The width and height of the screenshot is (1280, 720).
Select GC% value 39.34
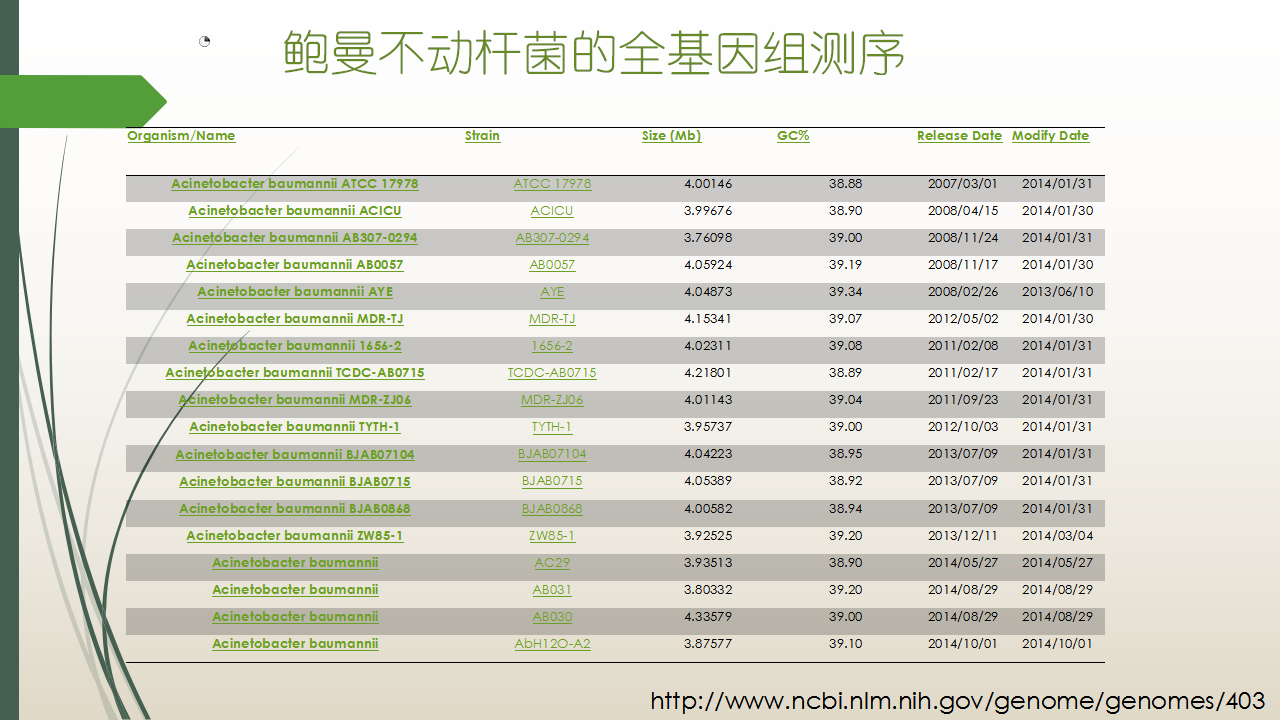click(845, 292)
